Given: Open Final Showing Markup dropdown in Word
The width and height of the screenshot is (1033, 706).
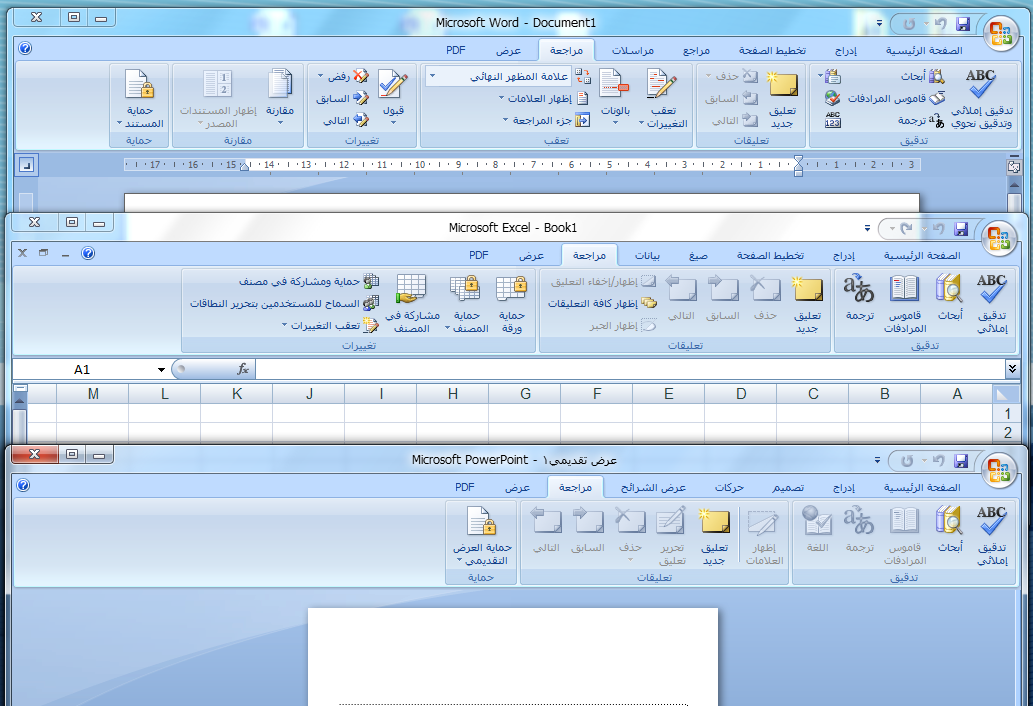Looking at the screenshot, I should point(432,76).
